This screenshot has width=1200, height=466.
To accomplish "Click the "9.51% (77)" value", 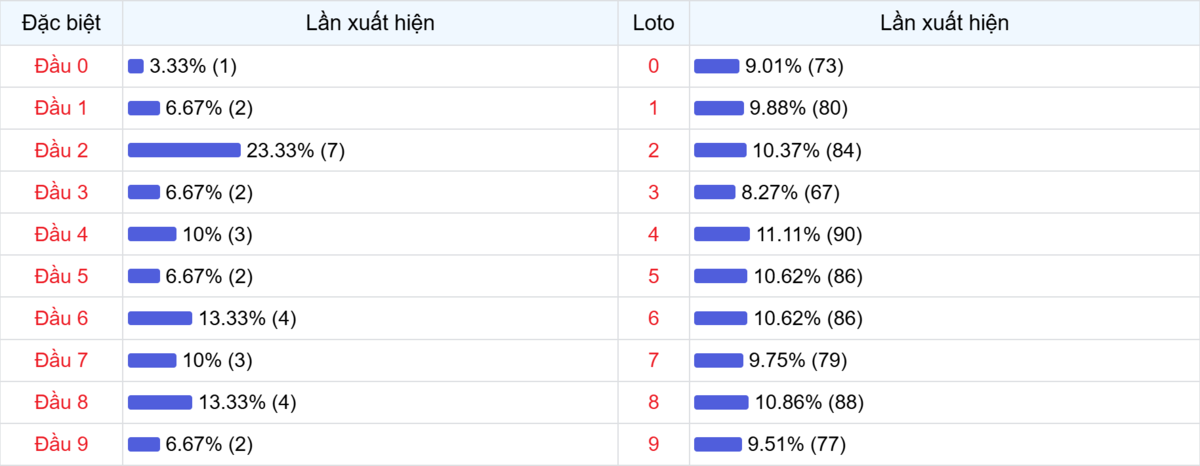I will tap(796, 444).
